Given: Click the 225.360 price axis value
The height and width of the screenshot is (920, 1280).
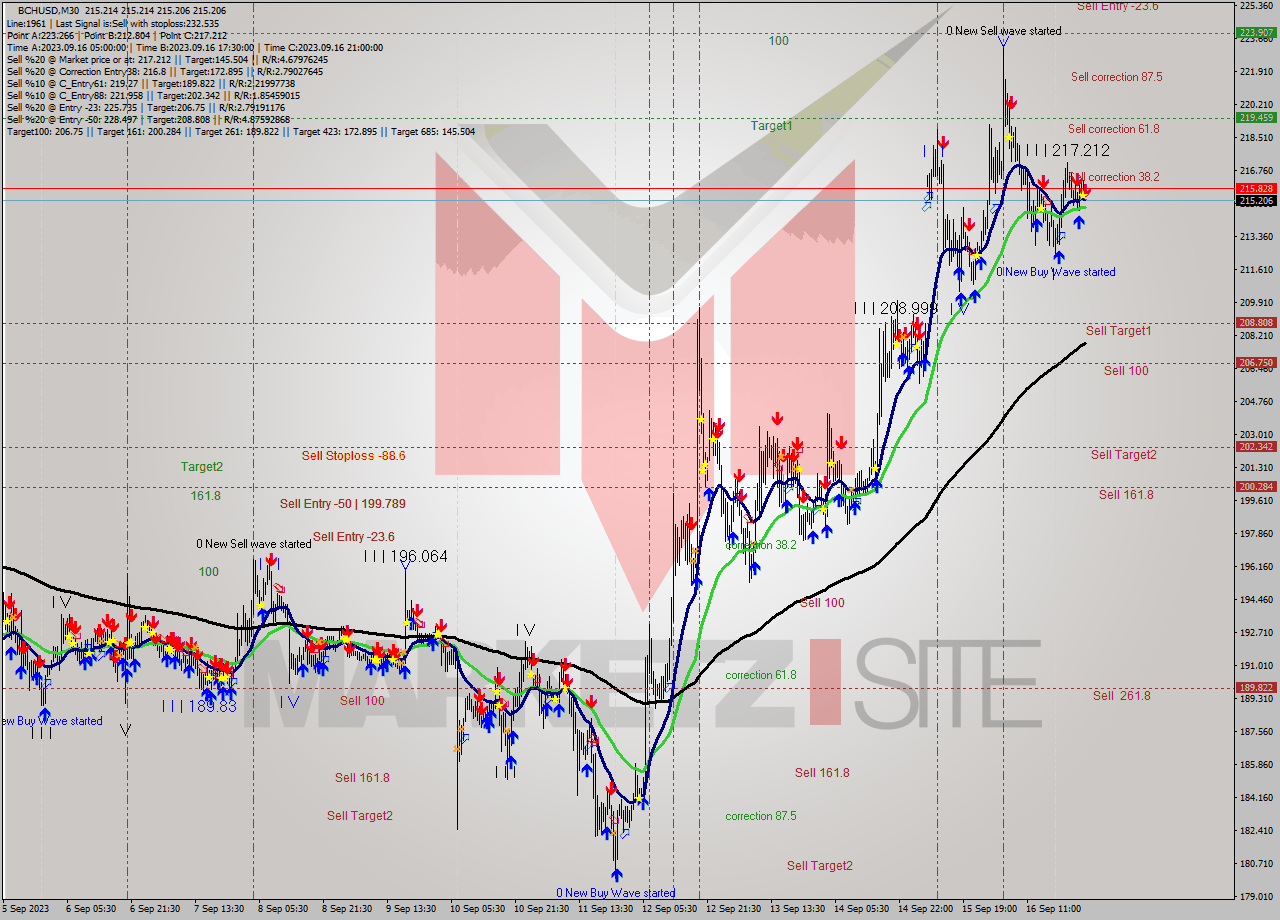Looking at the screenshot, I should click(1255, 6).
